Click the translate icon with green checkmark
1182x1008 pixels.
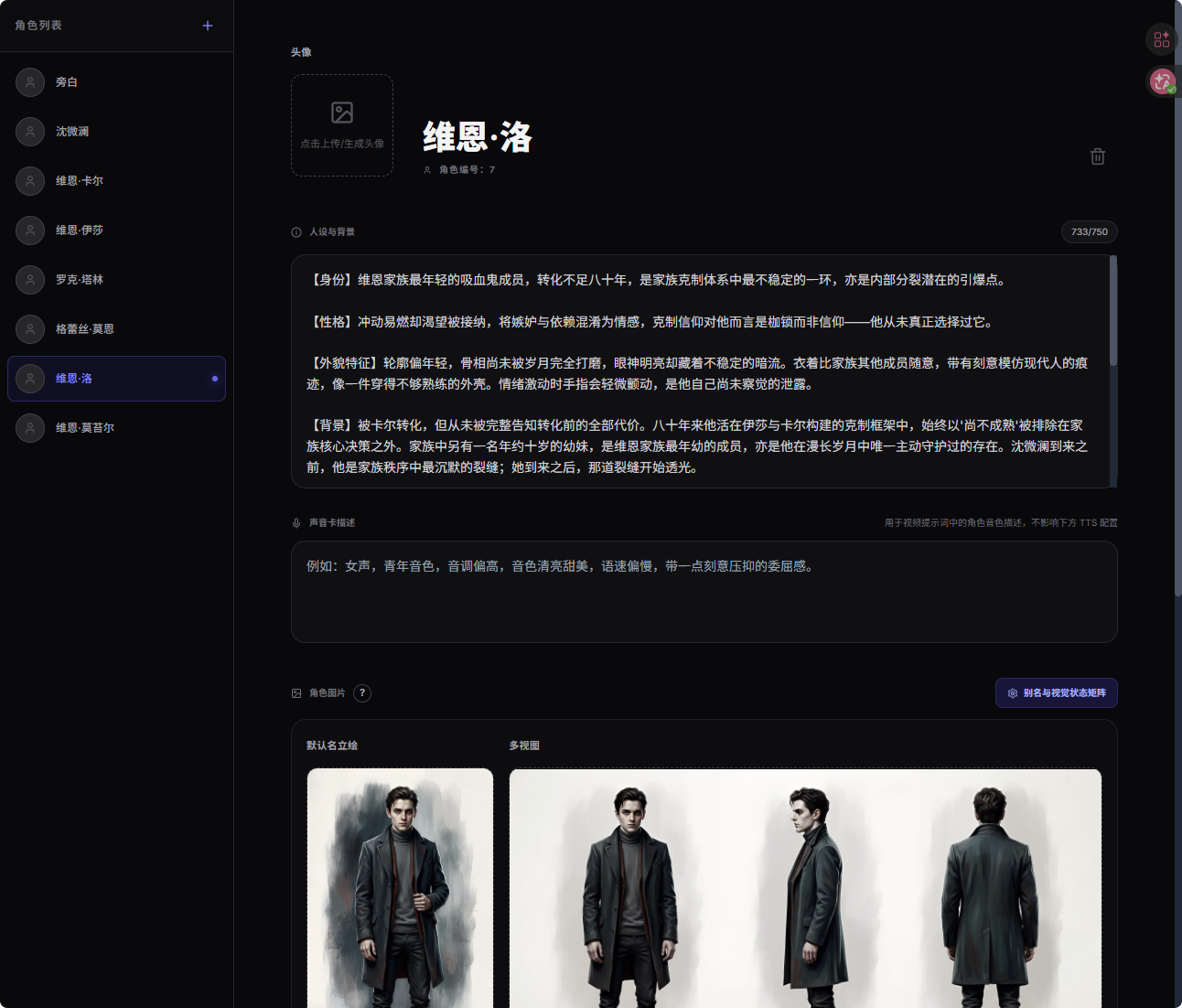tap(1161, 81)
